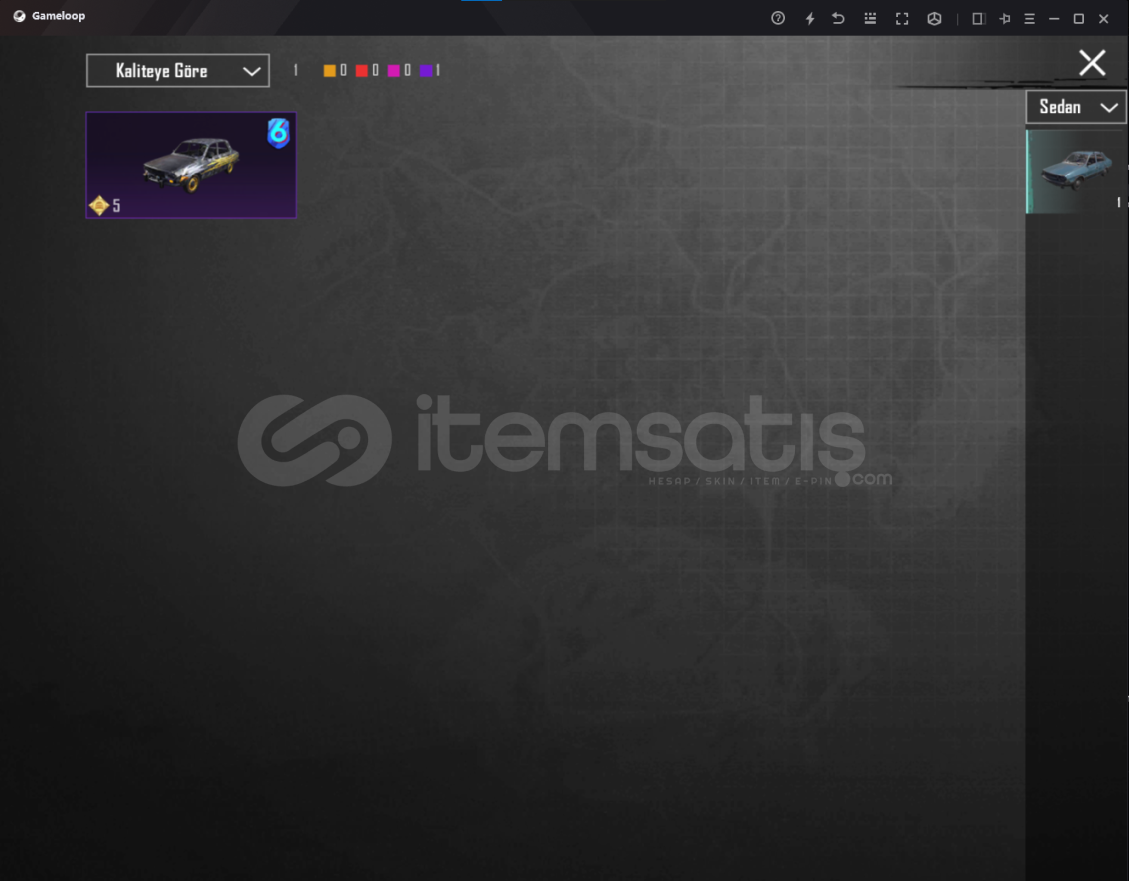Click the orange quality color indicator
1129x881 pixels.
click(x=330, y=71)
